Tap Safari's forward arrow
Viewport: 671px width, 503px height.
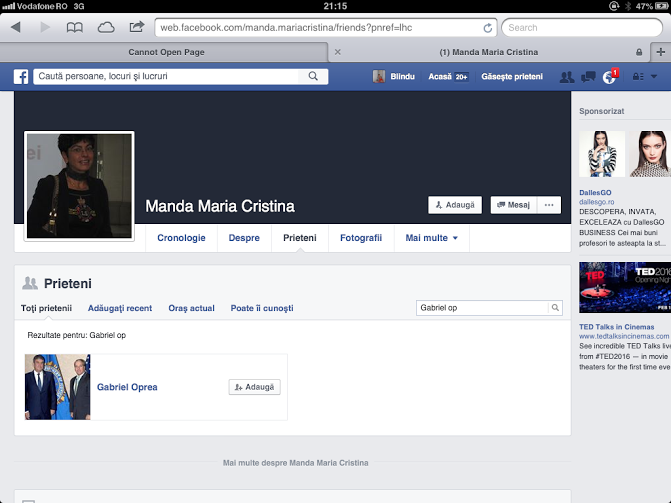(x=45, y=27)
